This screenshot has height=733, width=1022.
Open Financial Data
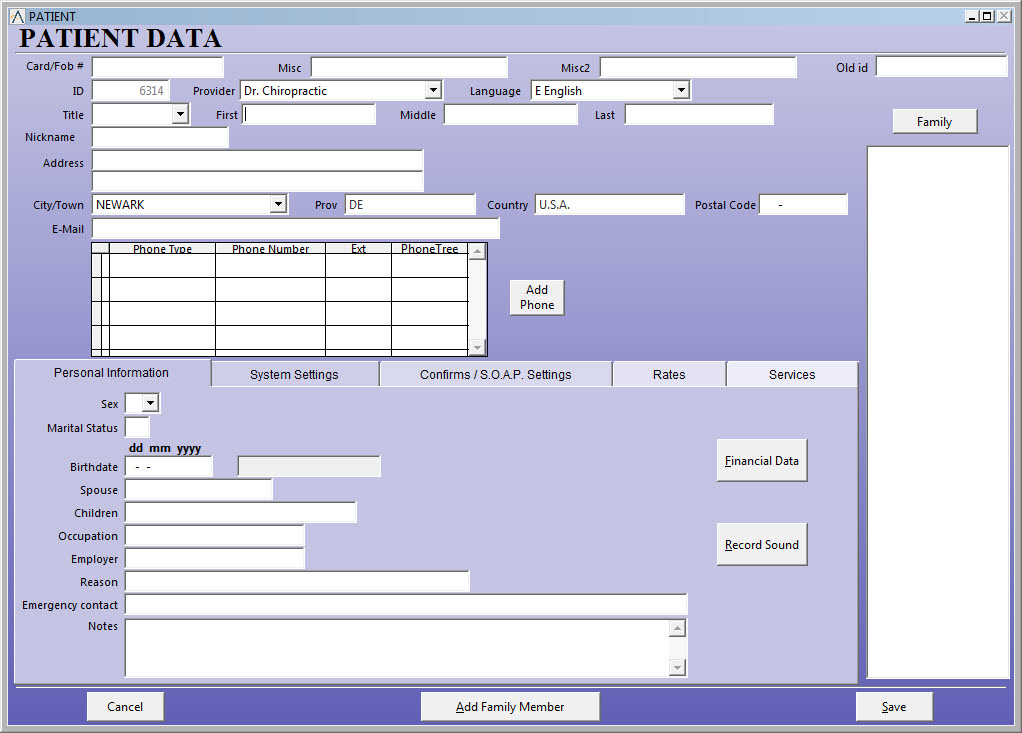[x=762, y=461]
